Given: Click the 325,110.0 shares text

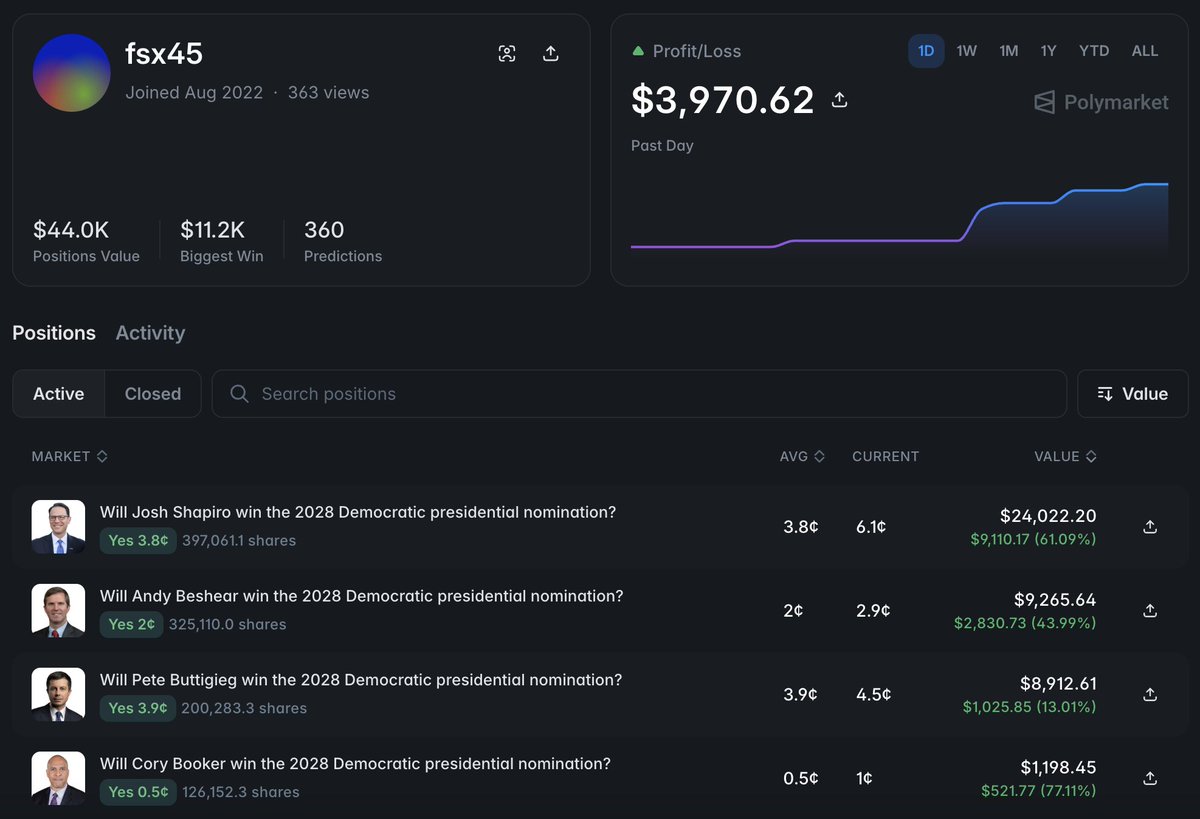Looking at the screenshot, I should point(228,624).
